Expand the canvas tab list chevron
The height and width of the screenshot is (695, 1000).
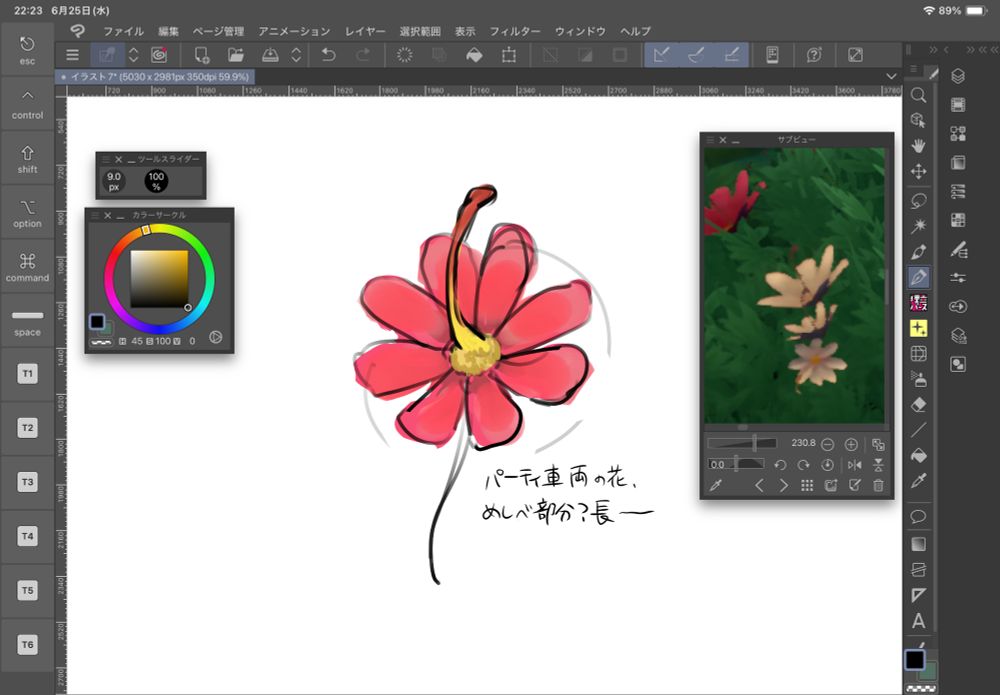pyautogui.click(x=891, y=76)
